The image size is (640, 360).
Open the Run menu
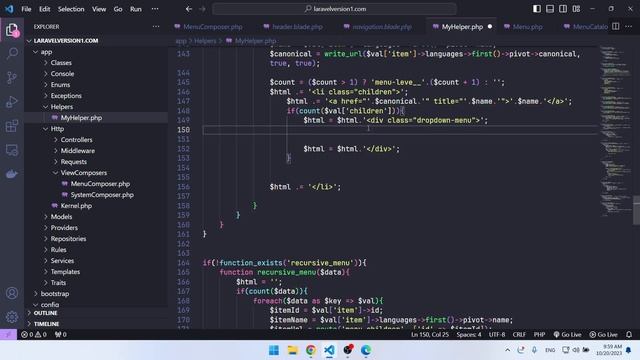click(136, 9)
